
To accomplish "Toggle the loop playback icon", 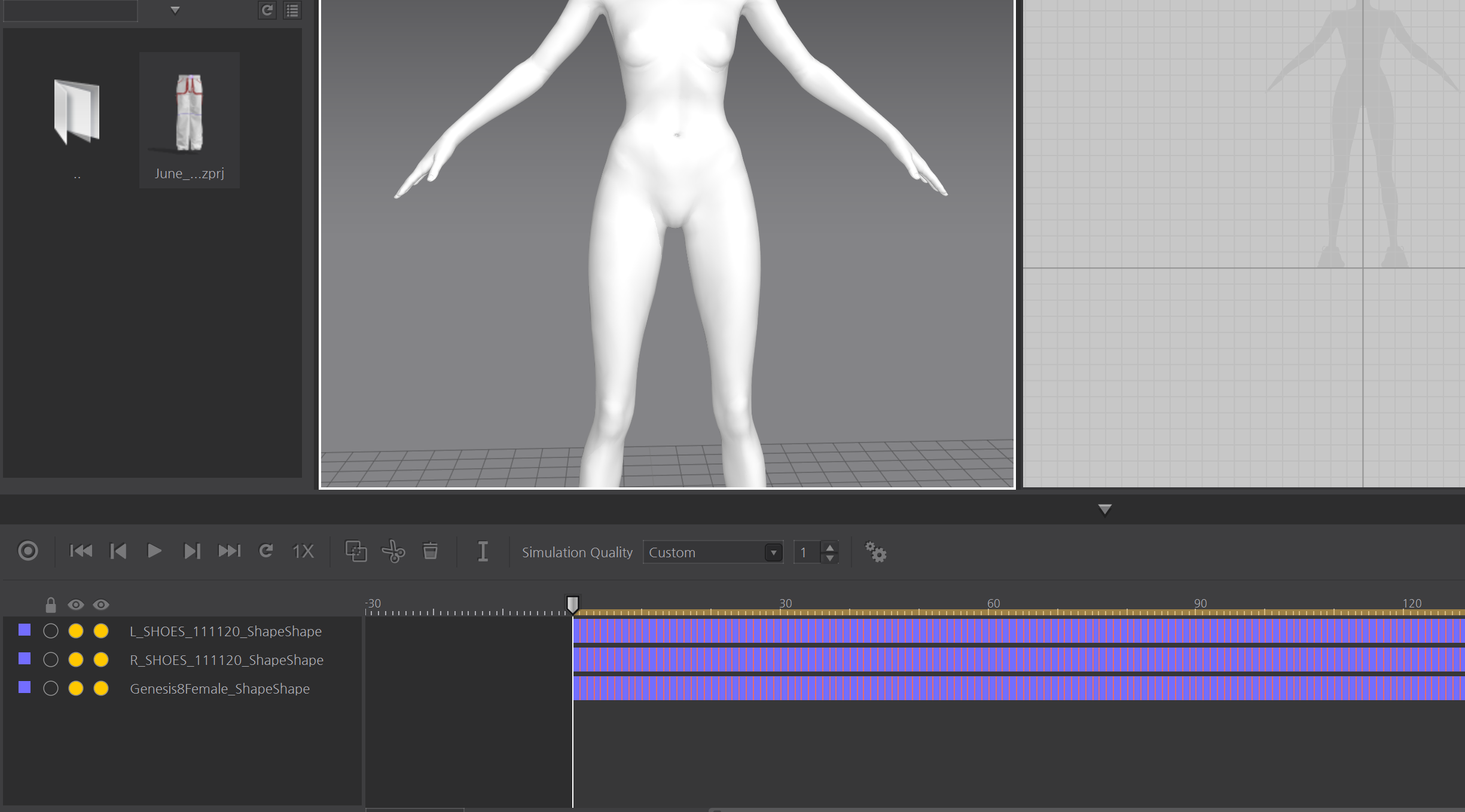I will (x=266, y=551).
